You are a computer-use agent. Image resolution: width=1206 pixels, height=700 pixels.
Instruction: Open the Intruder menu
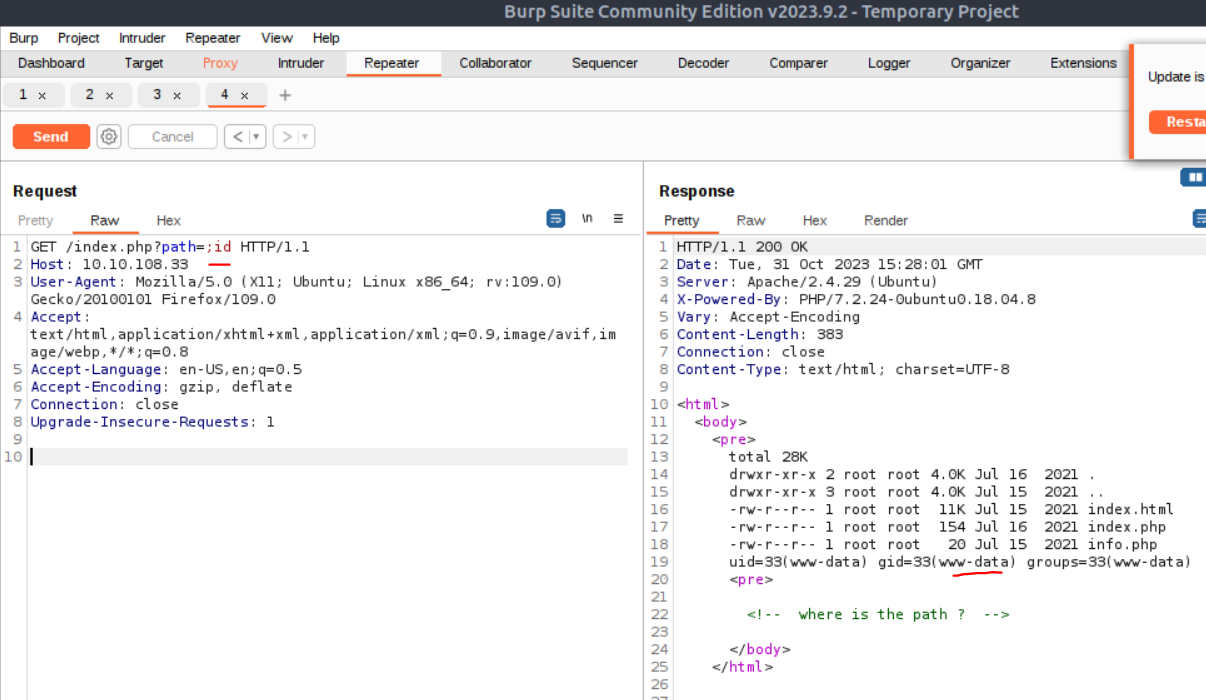(x=142, y=38)
